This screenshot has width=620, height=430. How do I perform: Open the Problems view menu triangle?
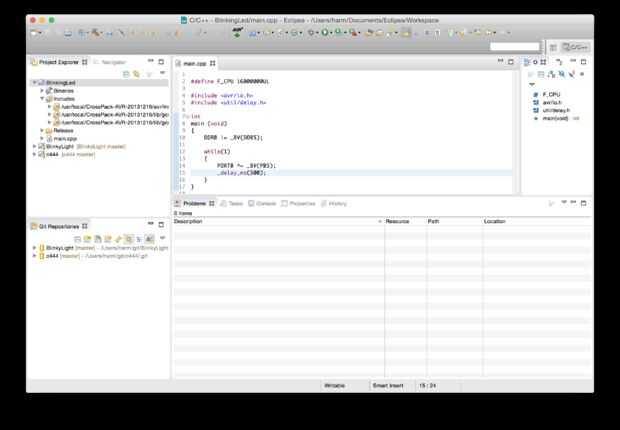coord(564,203)
